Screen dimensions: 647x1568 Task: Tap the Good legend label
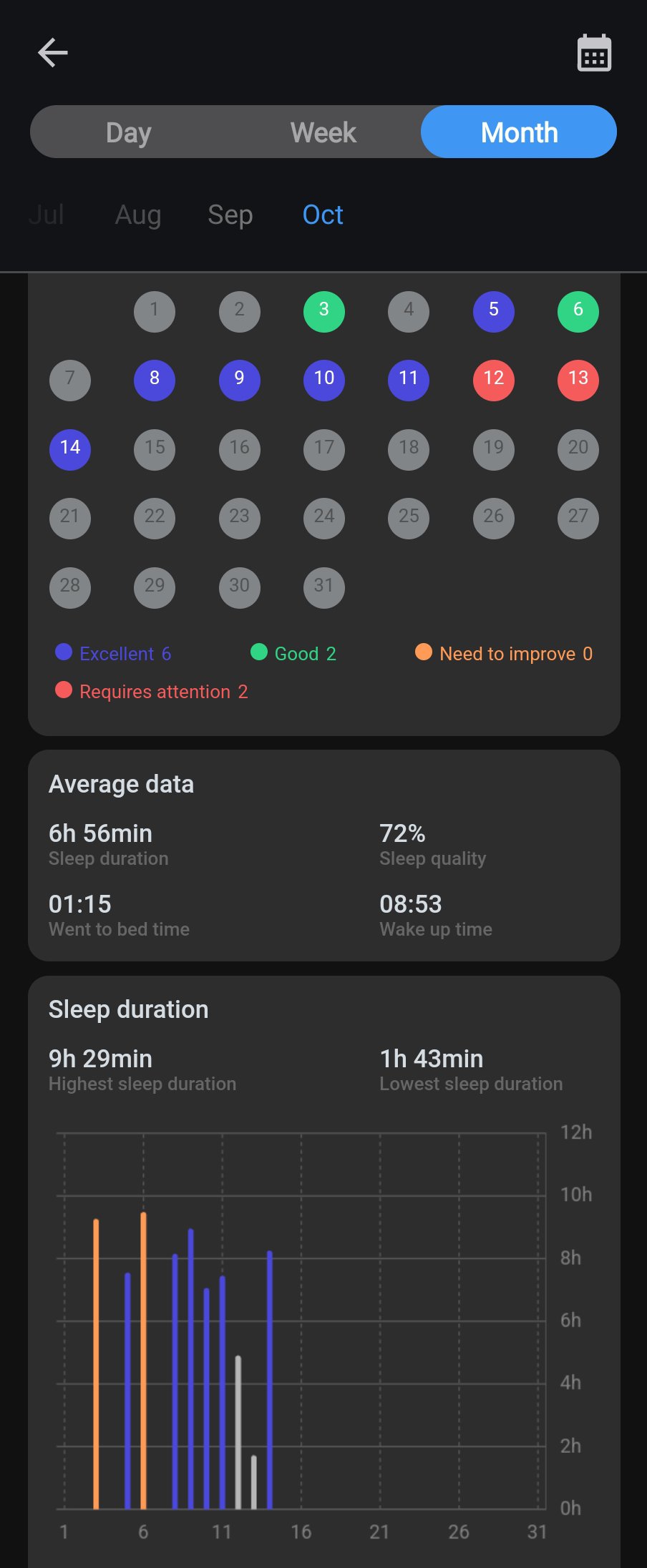tap(296, 654)
